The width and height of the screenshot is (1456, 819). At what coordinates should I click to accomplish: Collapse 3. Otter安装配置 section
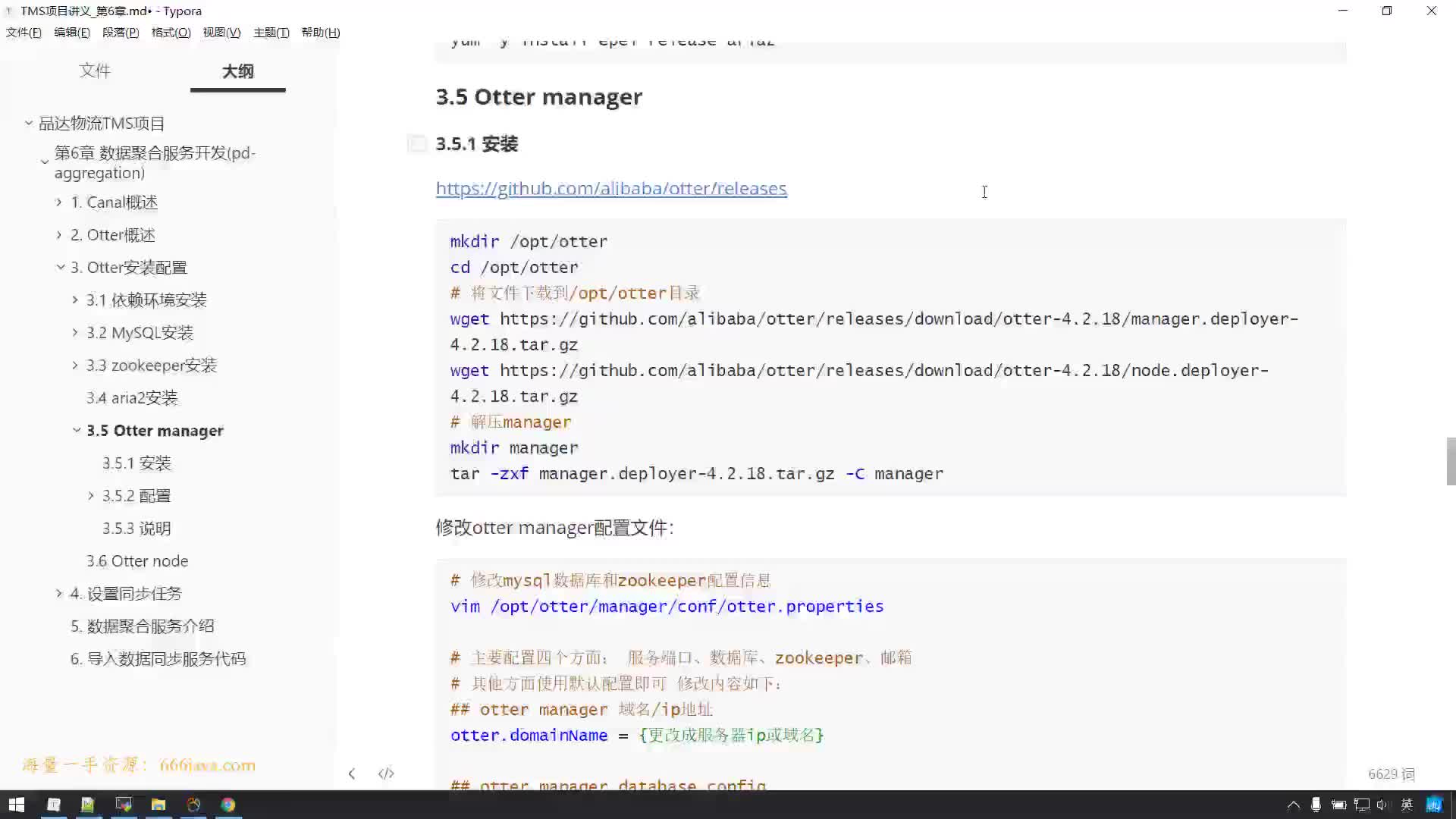60,267
